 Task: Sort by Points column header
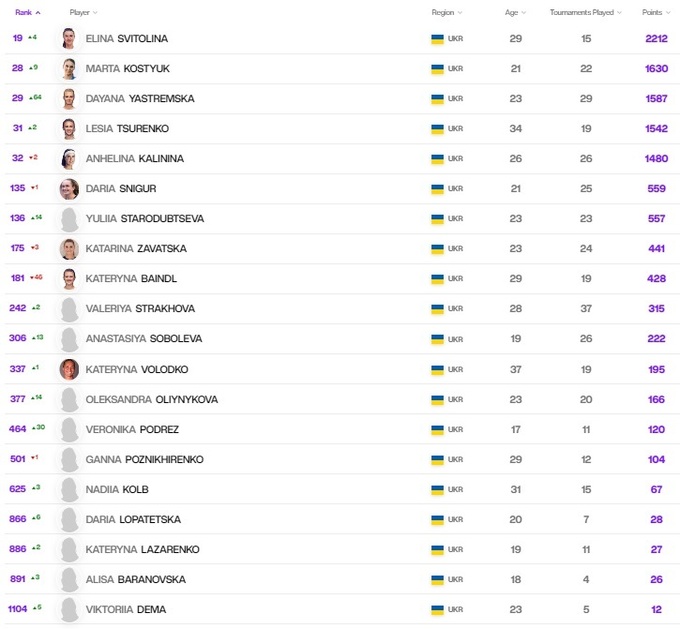pos(655,12)
